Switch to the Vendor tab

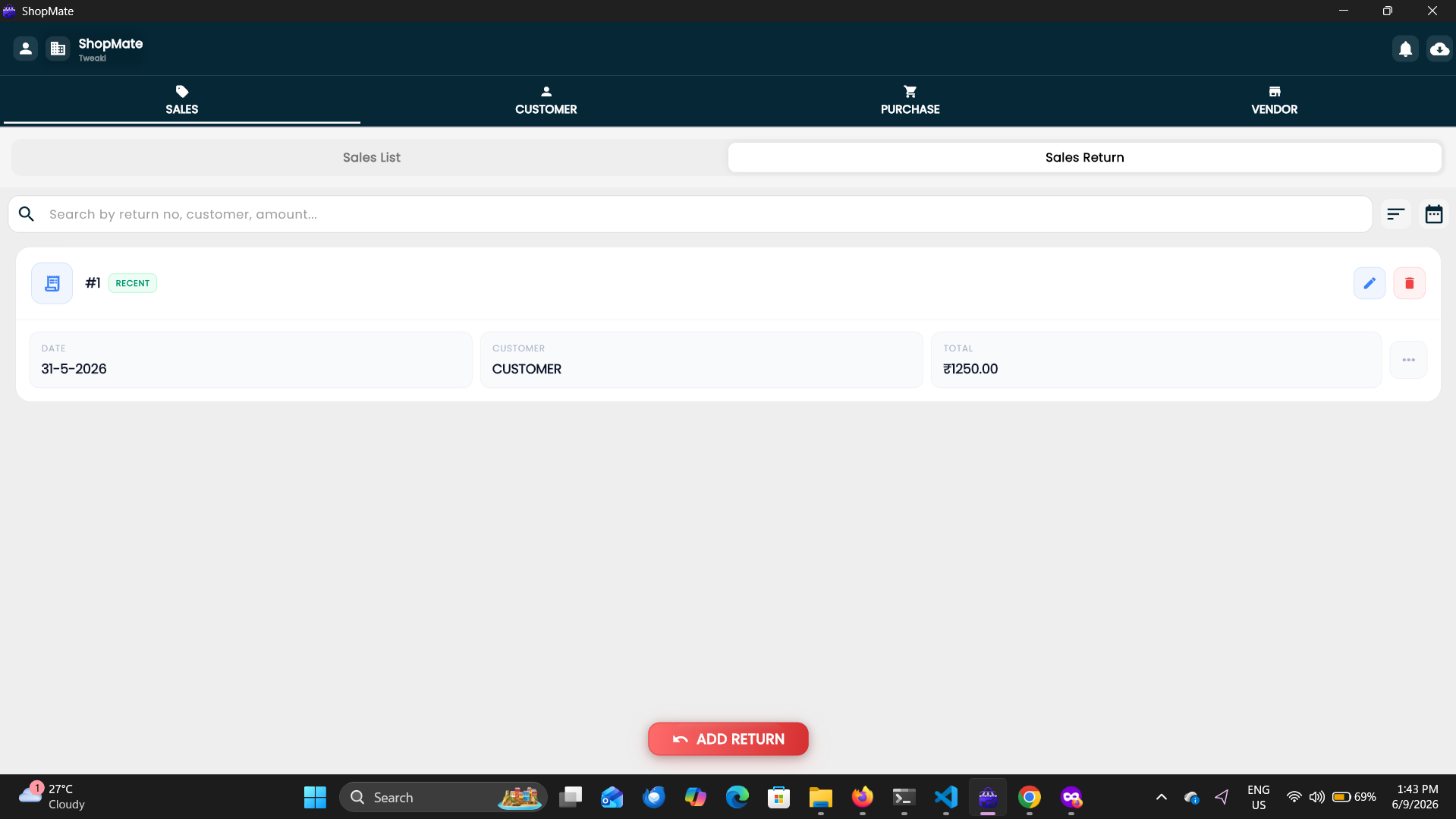click(1274, 100)
